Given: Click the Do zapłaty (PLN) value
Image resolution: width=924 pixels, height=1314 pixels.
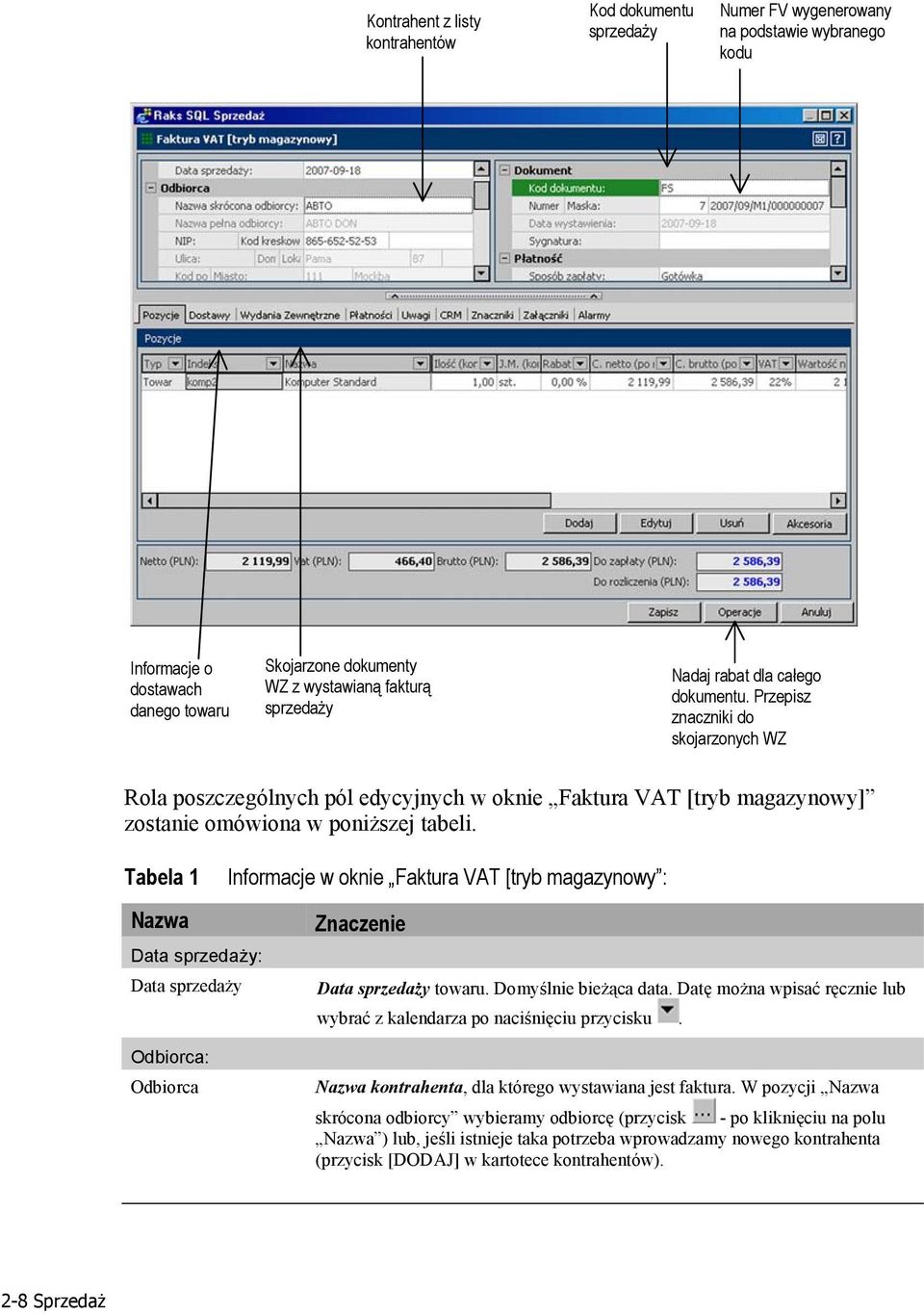Looking at the screenshot, I should click(x=739, y=561).
